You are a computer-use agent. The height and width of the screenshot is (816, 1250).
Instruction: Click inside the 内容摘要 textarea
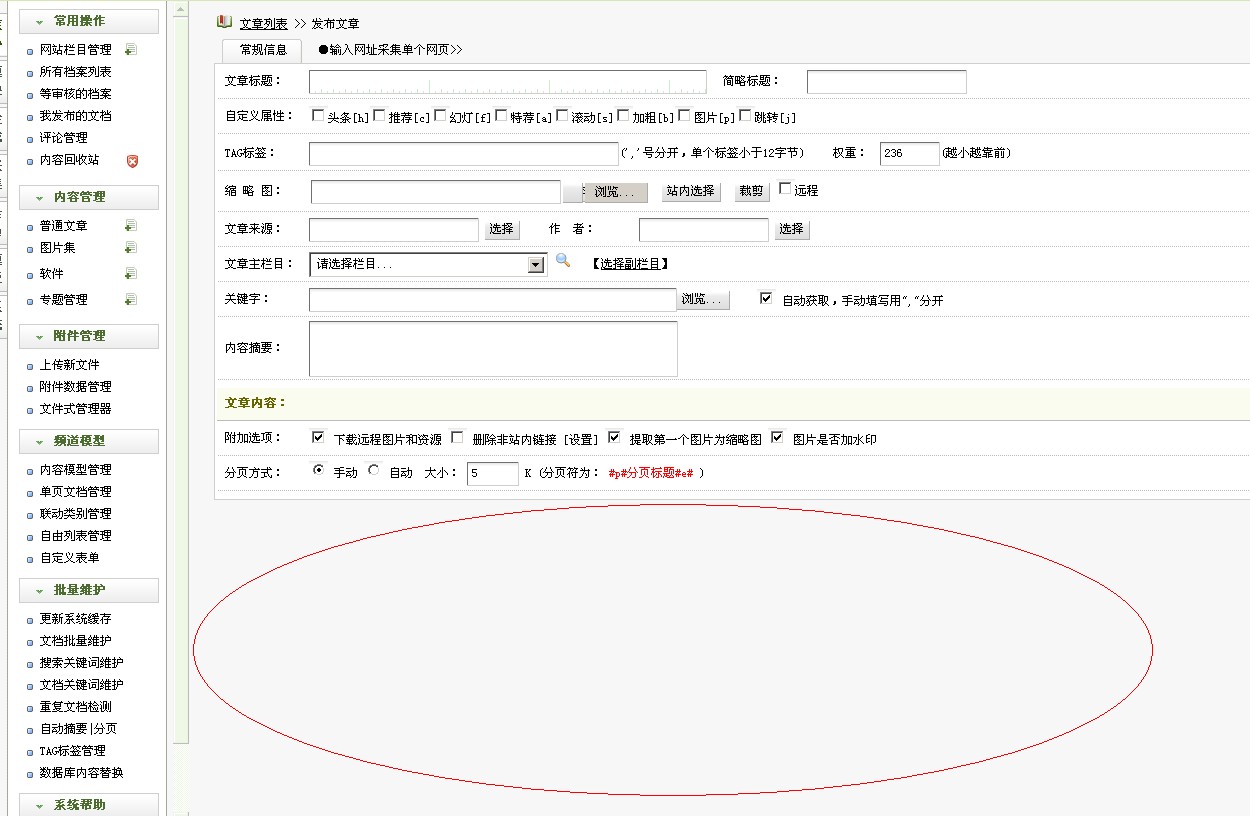(493, 349)
